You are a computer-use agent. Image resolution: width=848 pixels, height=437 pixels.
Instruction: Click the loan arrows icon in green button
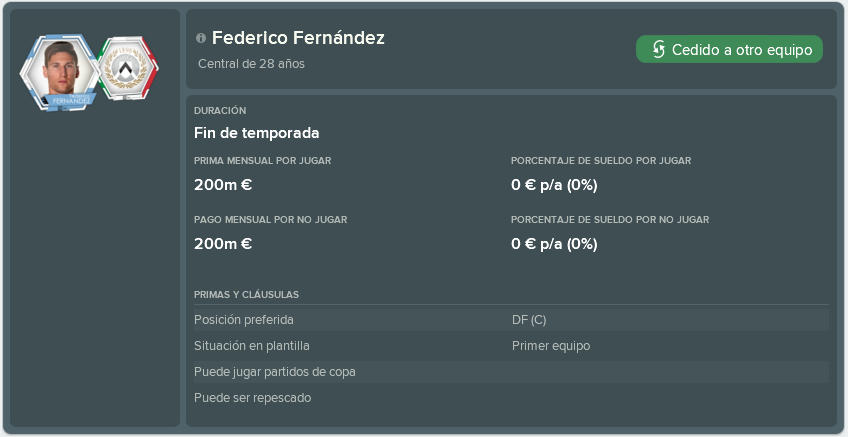(658, 50)
